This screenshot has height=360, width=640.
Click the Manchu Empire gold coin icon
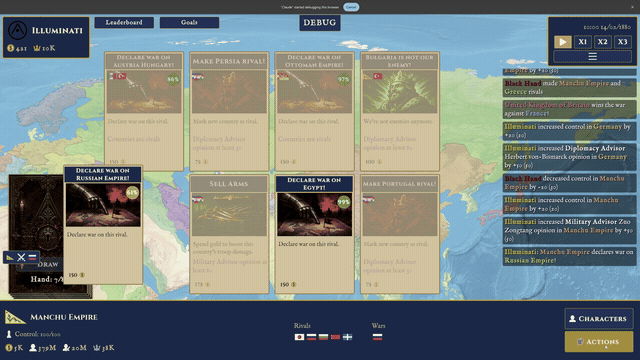pos(9,348)
